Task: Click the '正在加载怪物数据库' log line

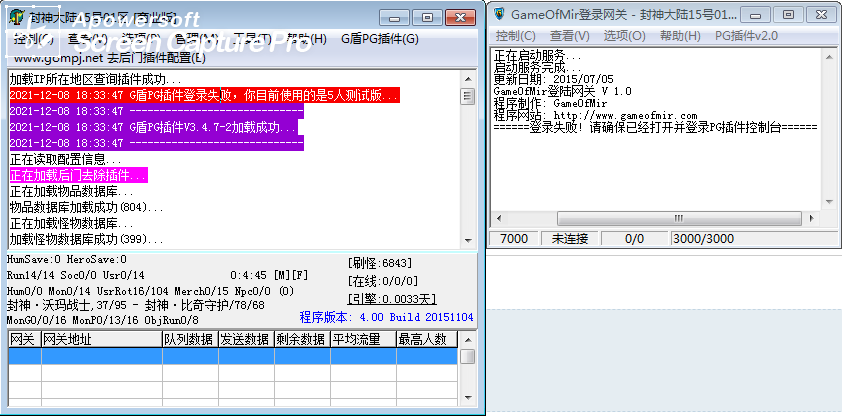Action: pyautogui.click(x=71, y=223)
